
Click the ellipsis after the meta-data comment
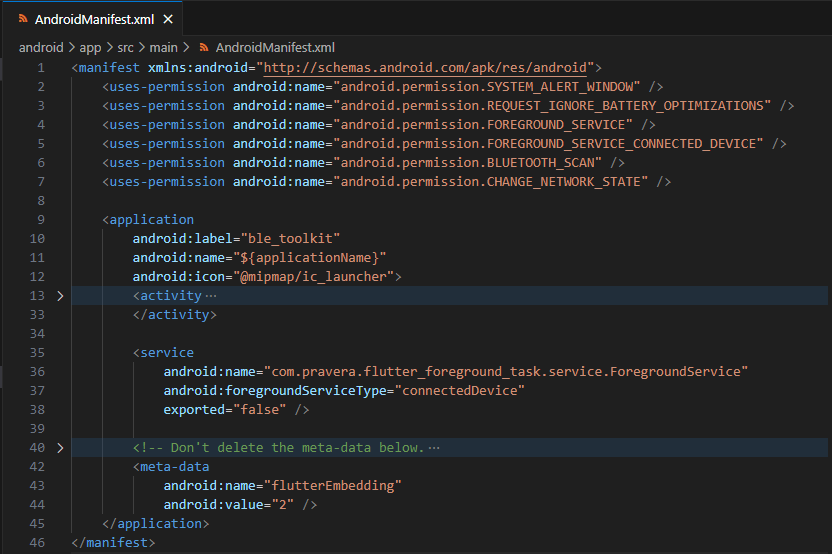[x=433, y=447]
